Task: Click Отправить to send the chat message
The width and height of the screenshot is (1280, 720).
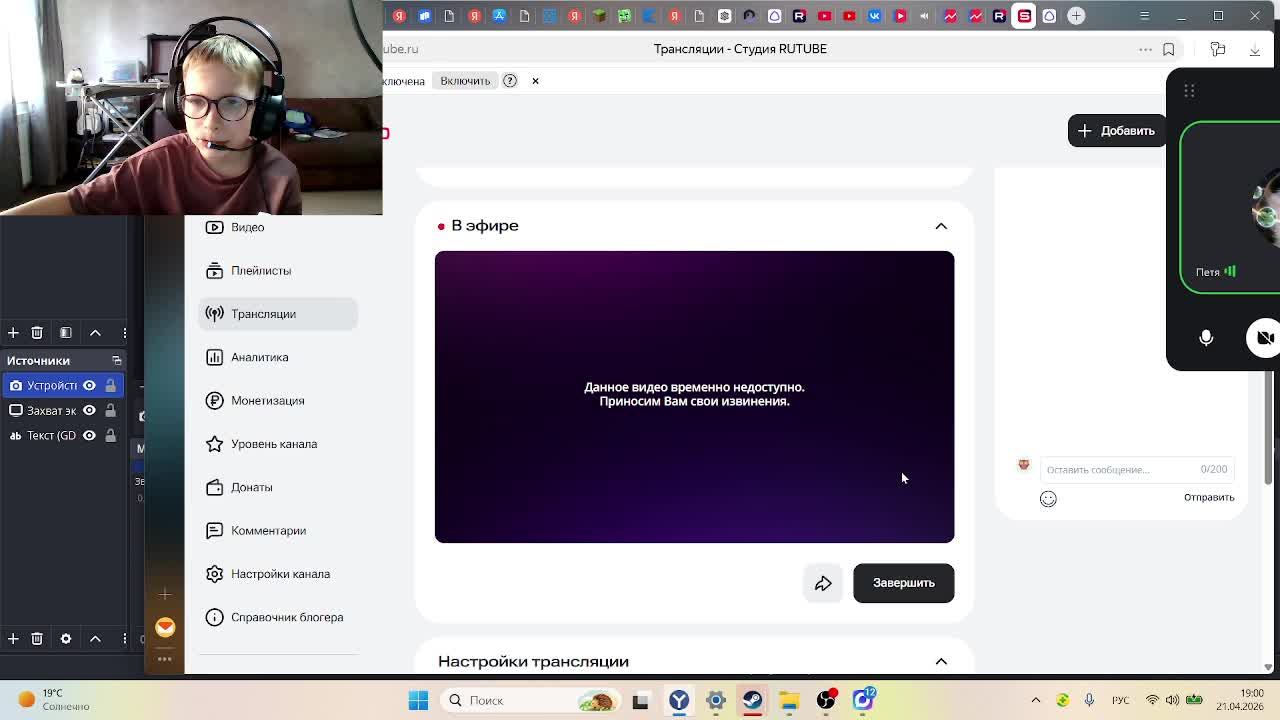Action: 1209,497
